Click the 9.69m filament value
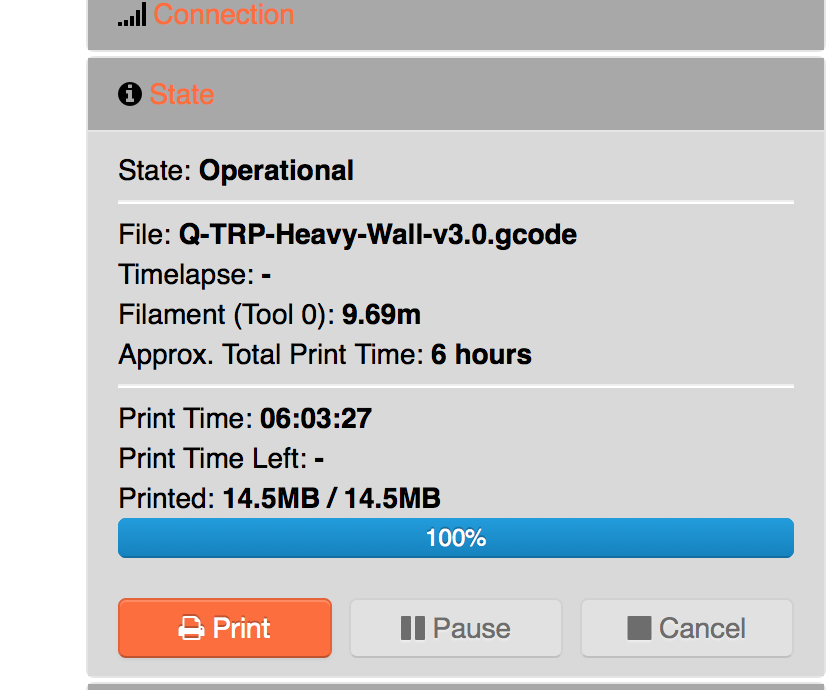This screenshot has height=690, width=826. [x=381, y=315]
